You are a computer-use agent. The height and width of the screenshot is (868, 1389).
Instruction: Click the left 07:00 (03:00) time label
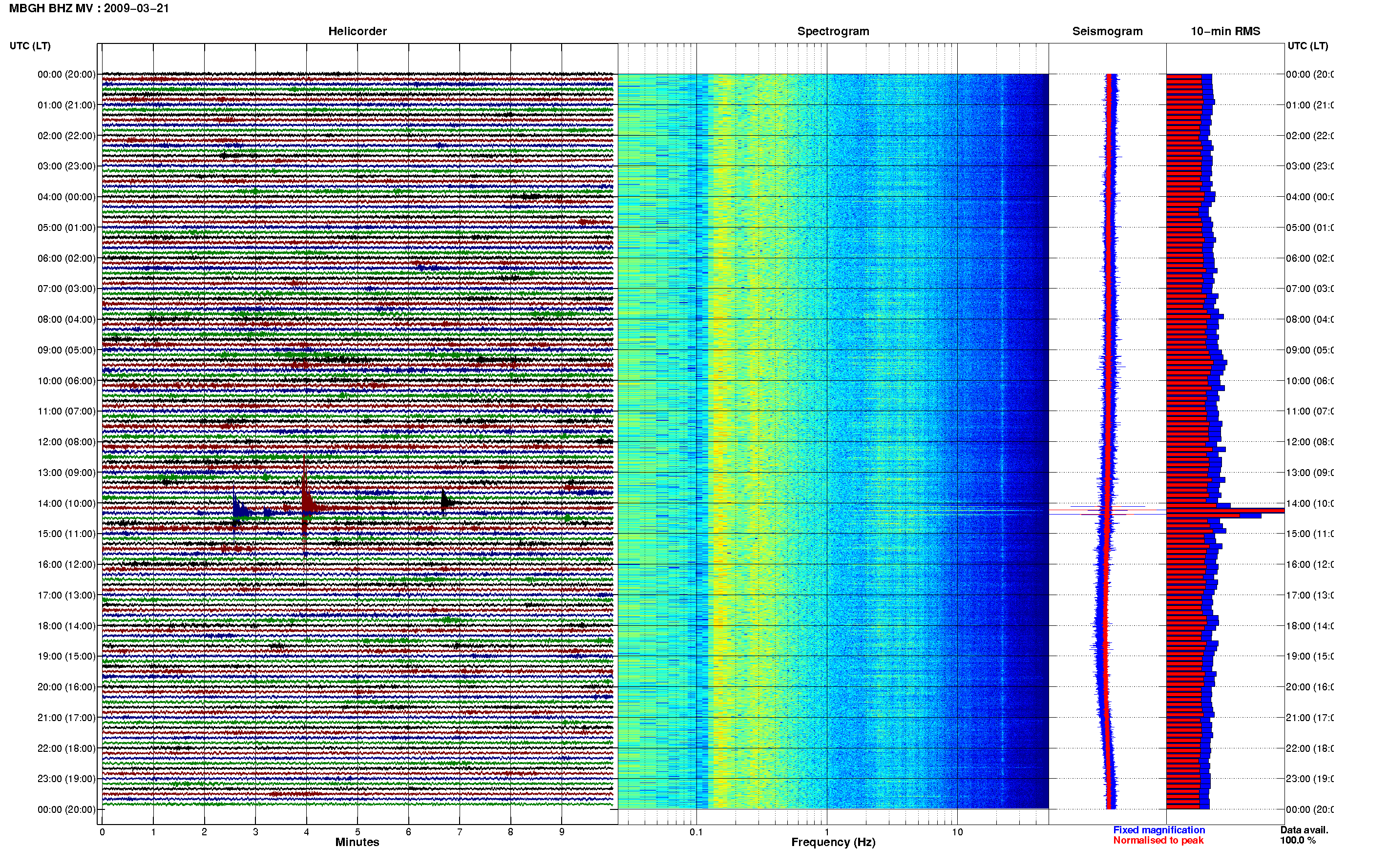click(x=66, y=289)
